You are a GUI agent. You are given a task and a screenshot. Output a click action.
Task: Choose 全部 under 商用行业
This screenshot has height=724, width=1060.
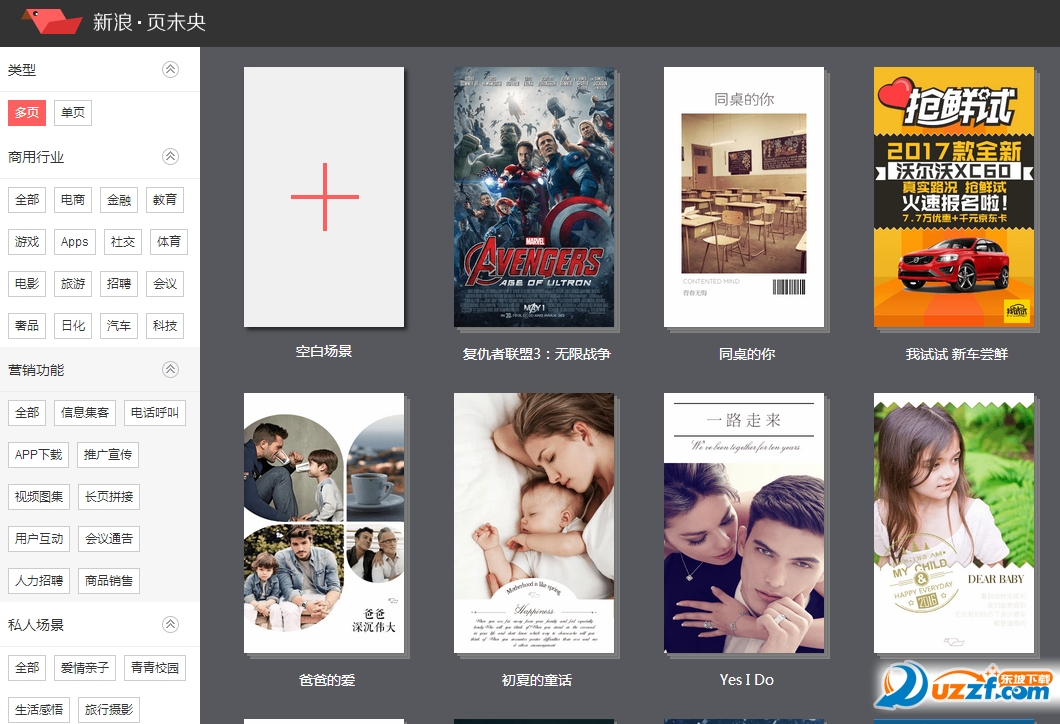pyautogui.click(x=27, y=200)
